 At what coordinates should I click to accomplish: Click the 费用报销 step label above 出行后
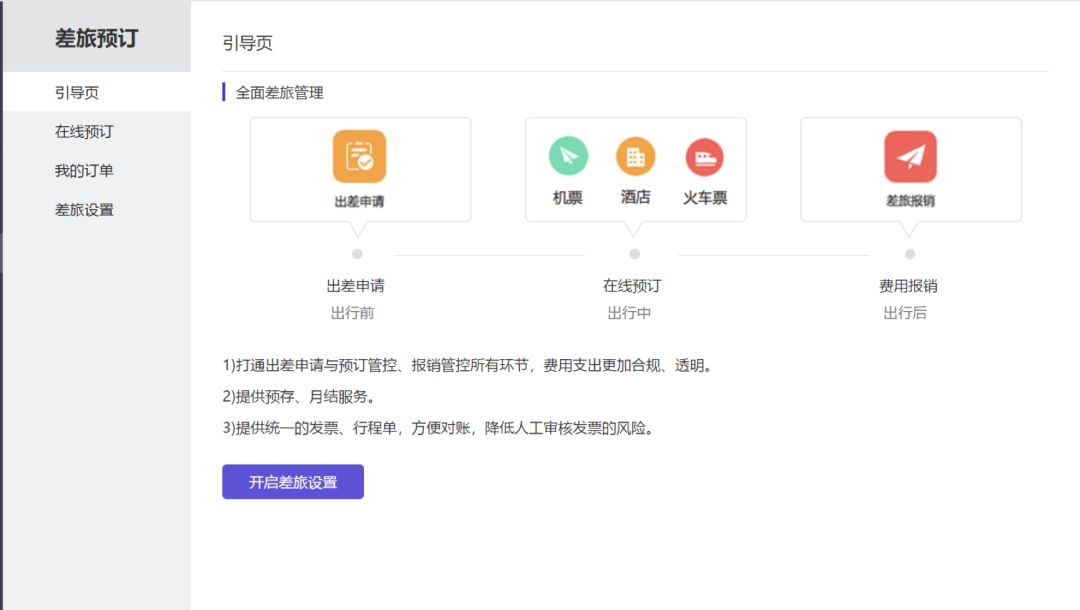coord(908,286)
